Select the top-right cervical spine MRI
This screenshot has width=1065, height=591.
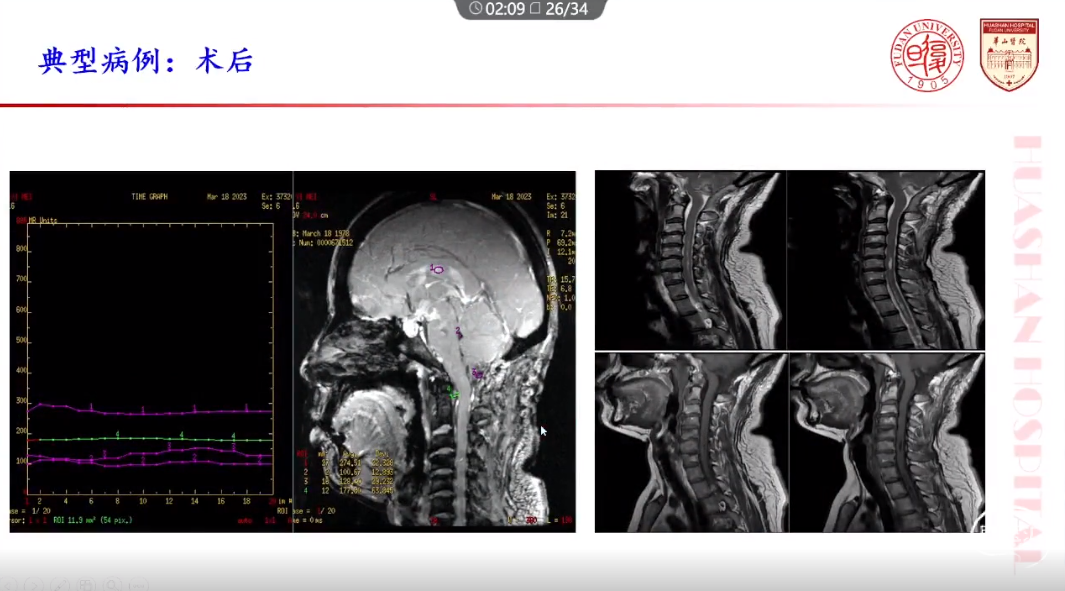coord(886,260)
